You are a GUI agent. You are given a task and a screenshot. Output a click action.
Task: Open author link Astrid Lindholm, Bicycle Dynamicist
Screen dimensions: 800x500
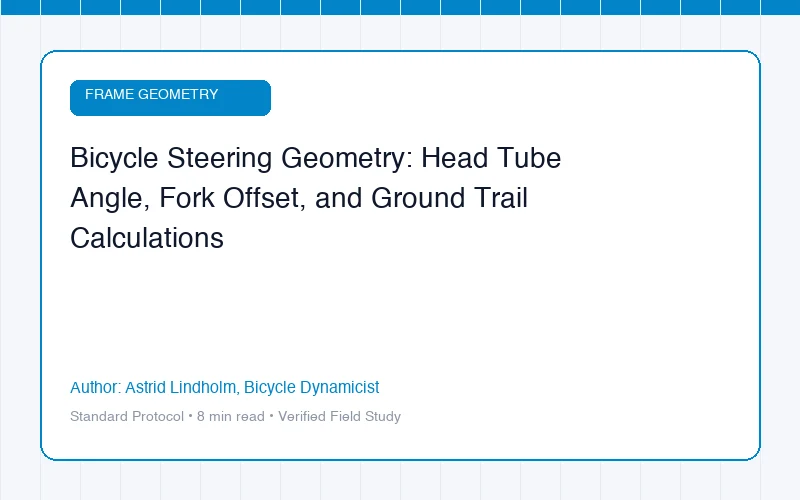coord(224,387)
